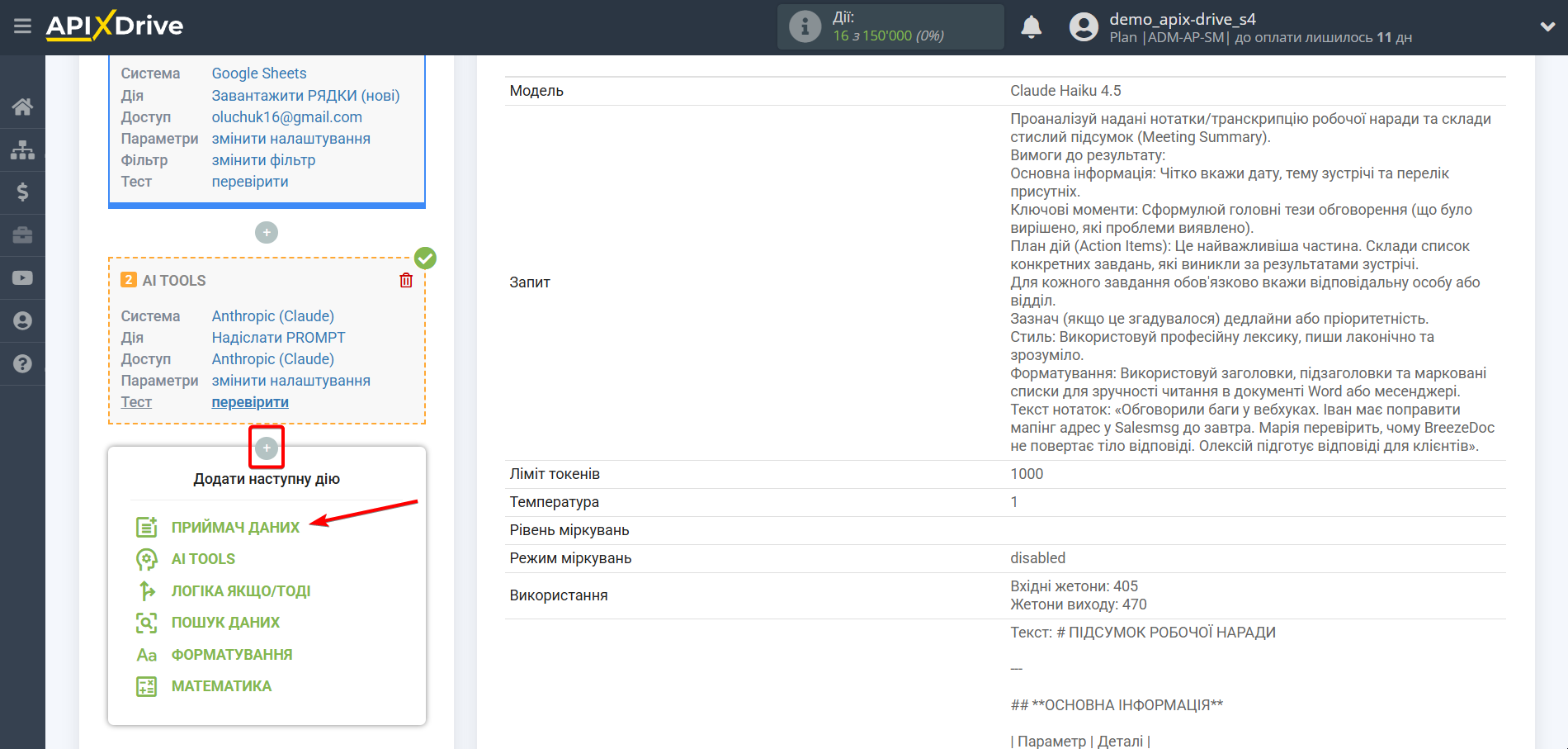The image size is (1568, 749).
Task: Click the Claude Haiku 4.5 model value
Action: tap(1065, 91)
